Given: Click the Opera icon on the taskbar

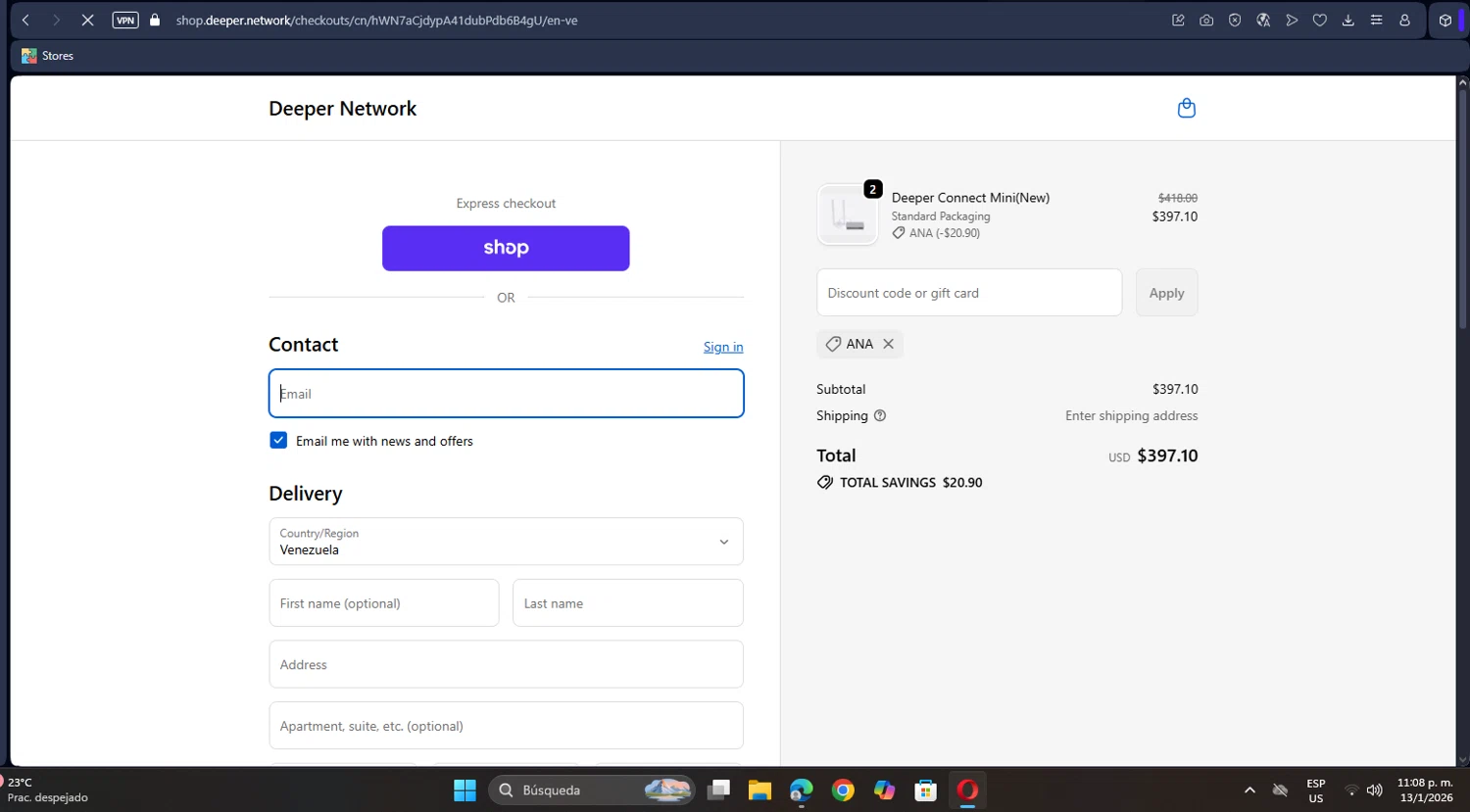Looking at the screenshot, I should pyautogui.click(x=967, y=789).
